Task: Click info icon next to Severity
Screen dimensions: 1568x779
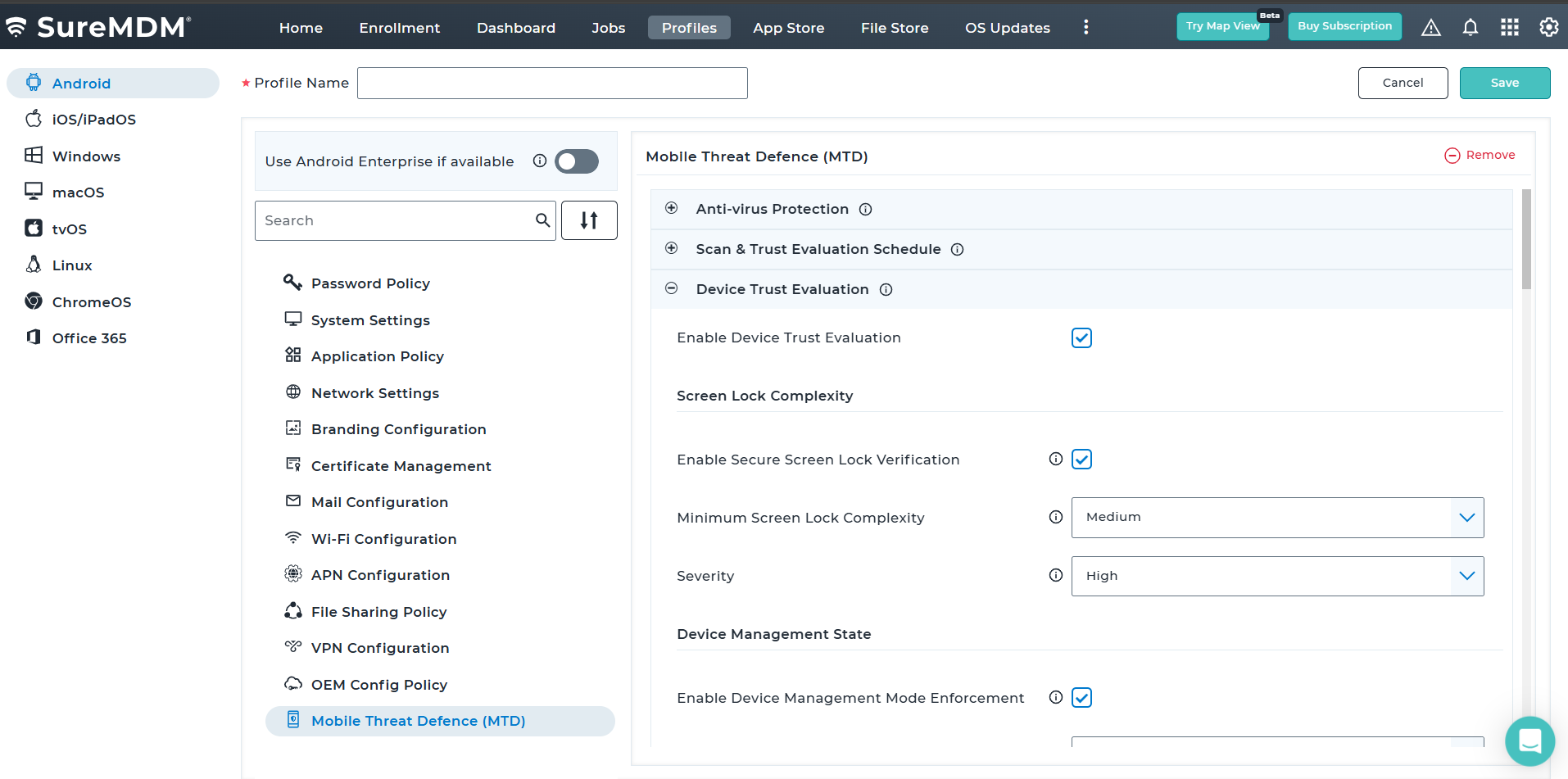Action: click(x=1056, y=576)
